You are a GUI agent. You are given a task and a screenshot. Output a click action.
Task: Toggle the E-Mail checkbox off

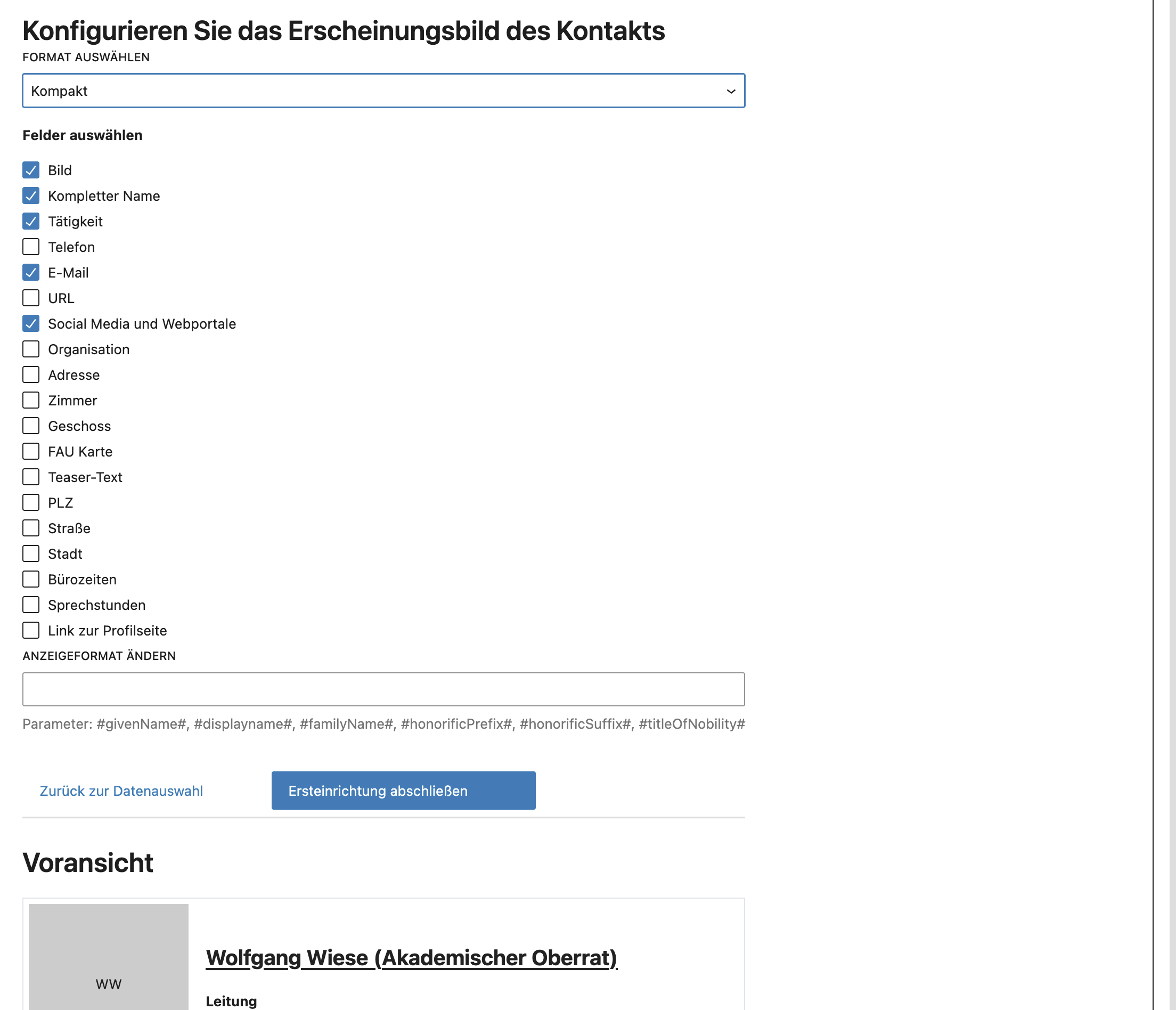click(x=31, y=273)
